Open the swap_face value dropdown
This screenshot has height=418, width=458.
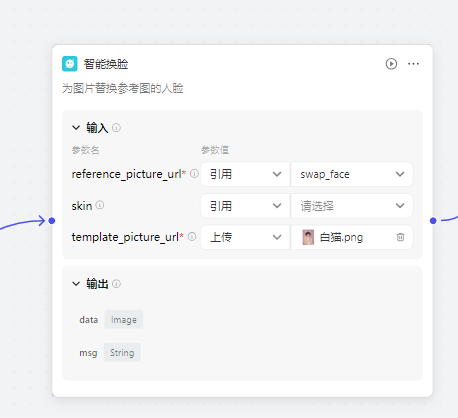(x=352, y=174)
